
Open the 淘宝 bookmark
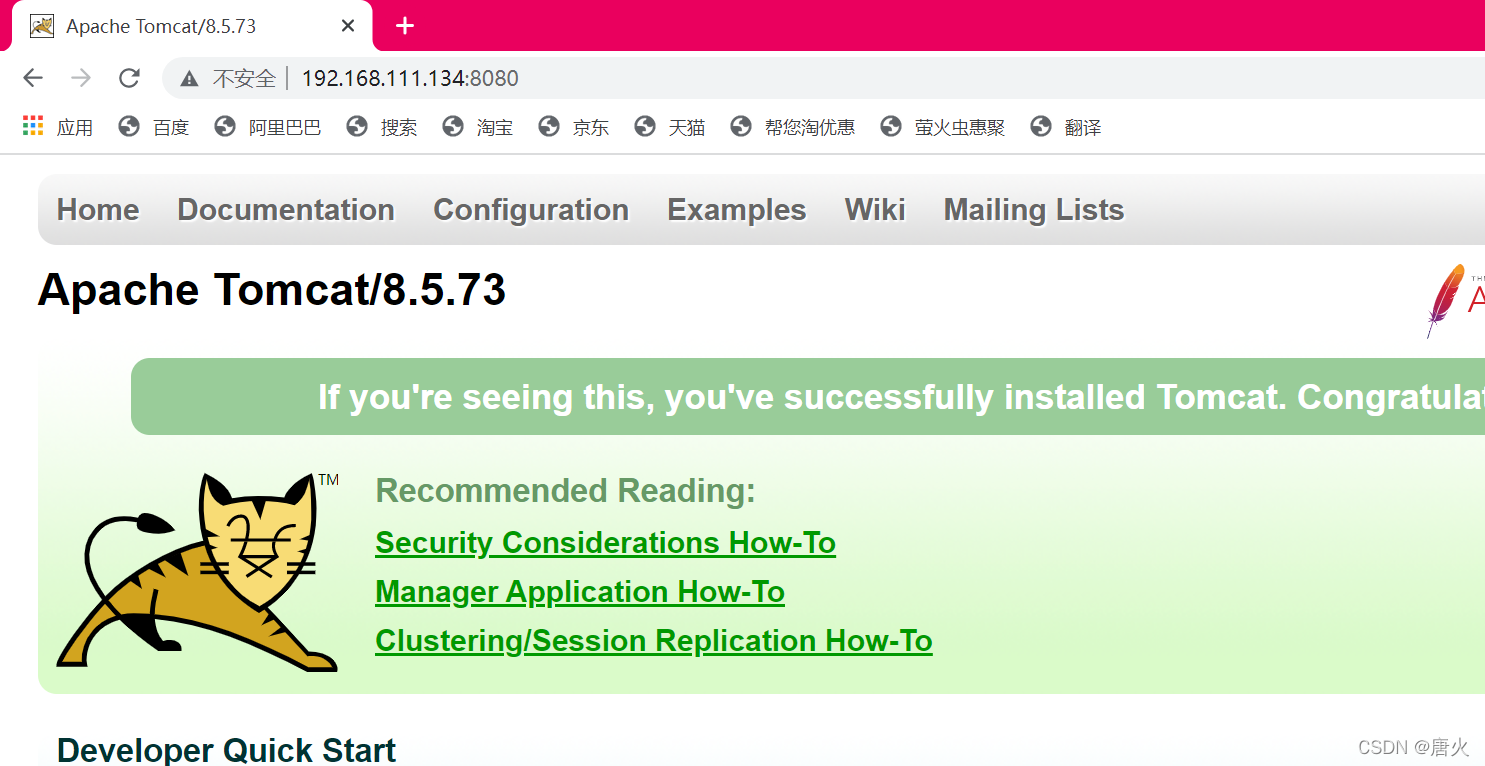[495, 127]
